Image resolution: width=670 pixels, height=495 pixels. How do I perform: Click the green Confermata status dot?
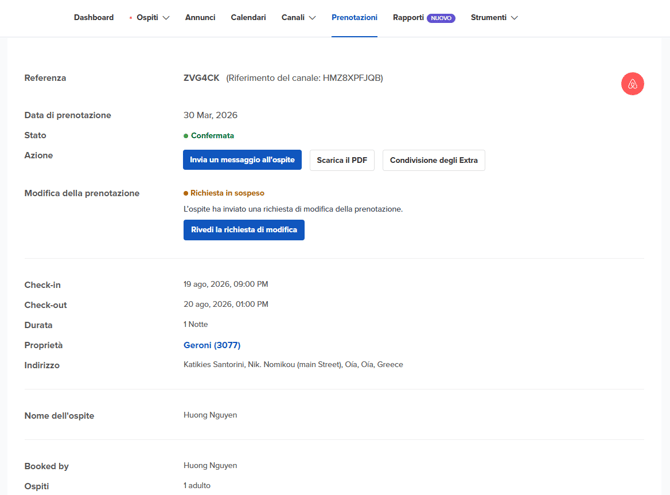186,136
